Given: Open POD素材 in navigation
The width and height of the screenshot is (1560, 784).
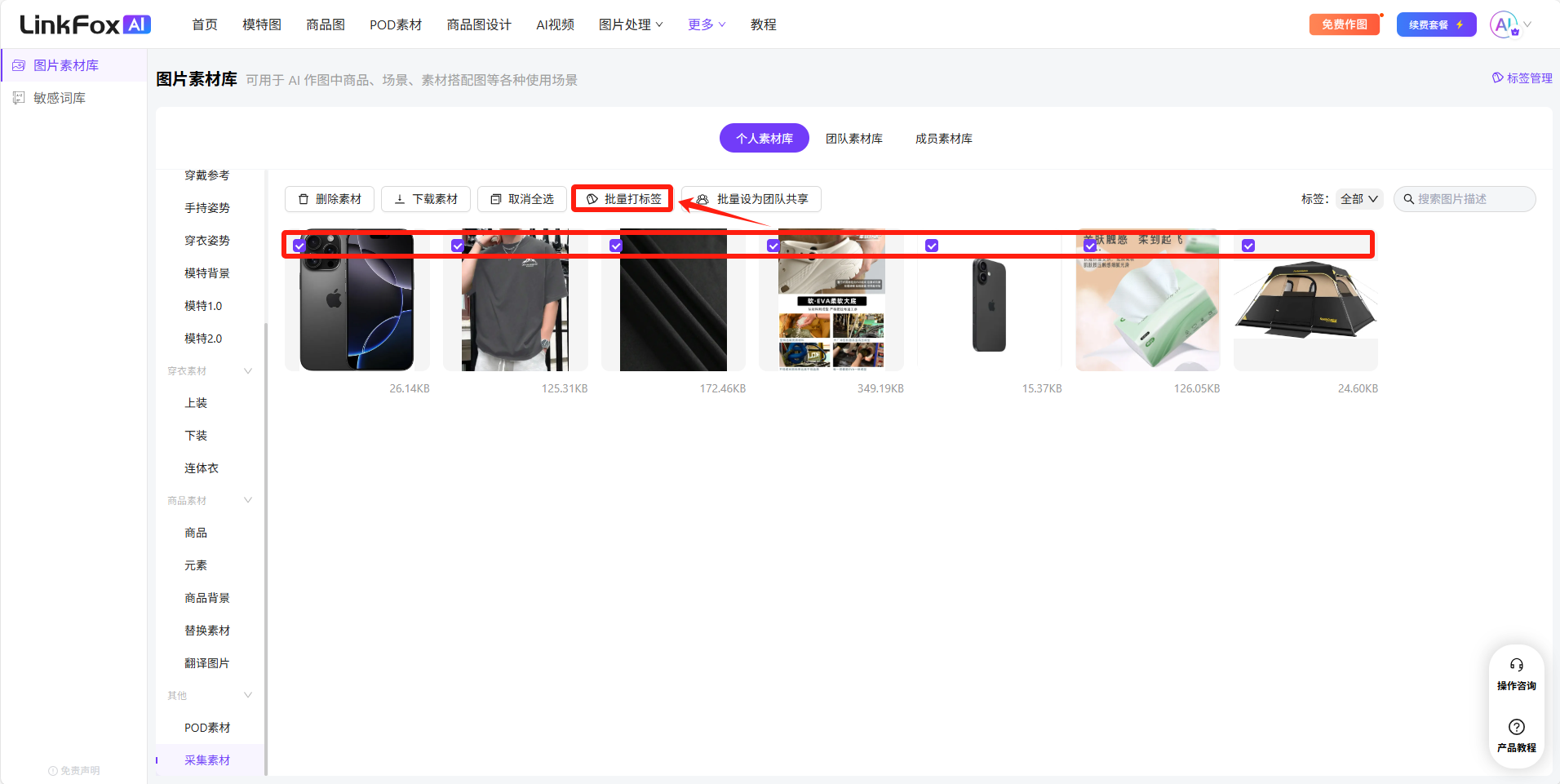Looking at the screenshot, I should pos(396,24).
